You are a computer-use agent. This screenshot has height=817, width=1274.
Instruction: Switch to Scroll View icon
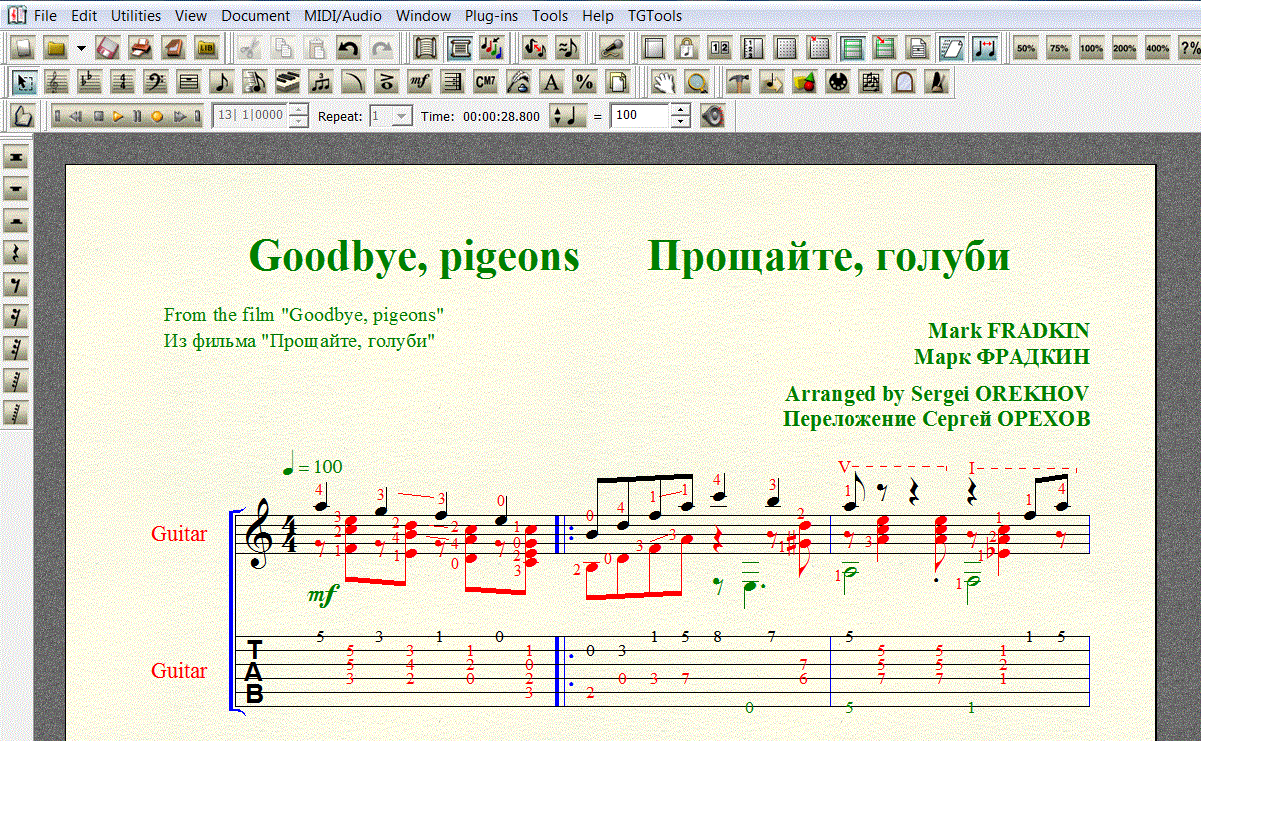pyautogui.click(x=426, y=48)
